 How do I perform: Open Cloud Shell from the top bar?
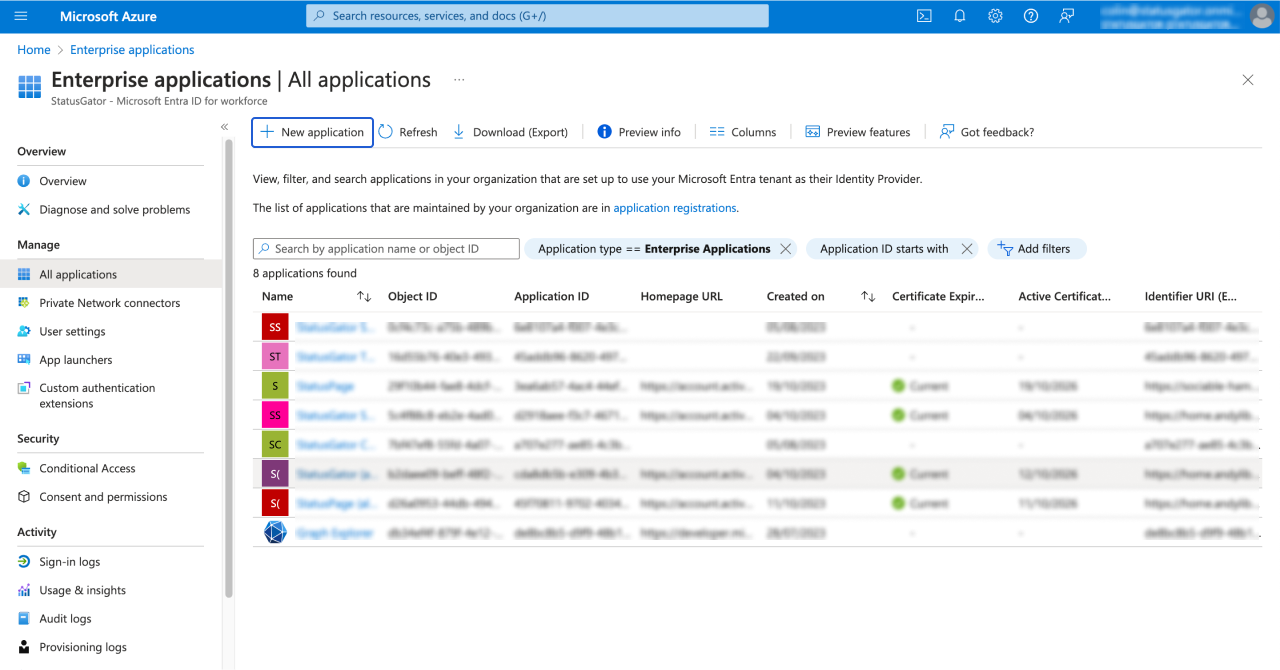click(924, 16)
